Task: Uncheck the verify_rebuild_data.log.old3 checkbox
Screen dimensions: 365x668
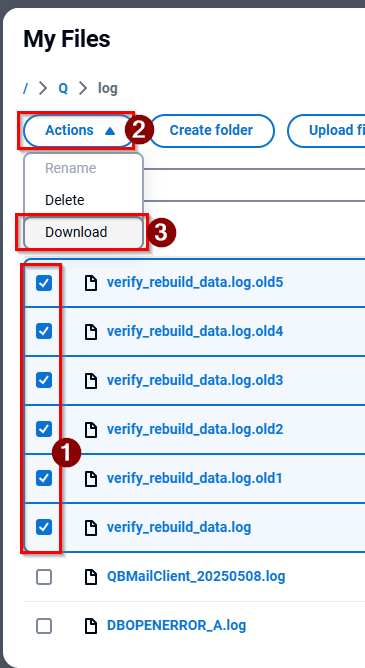Action: point(44,380)
